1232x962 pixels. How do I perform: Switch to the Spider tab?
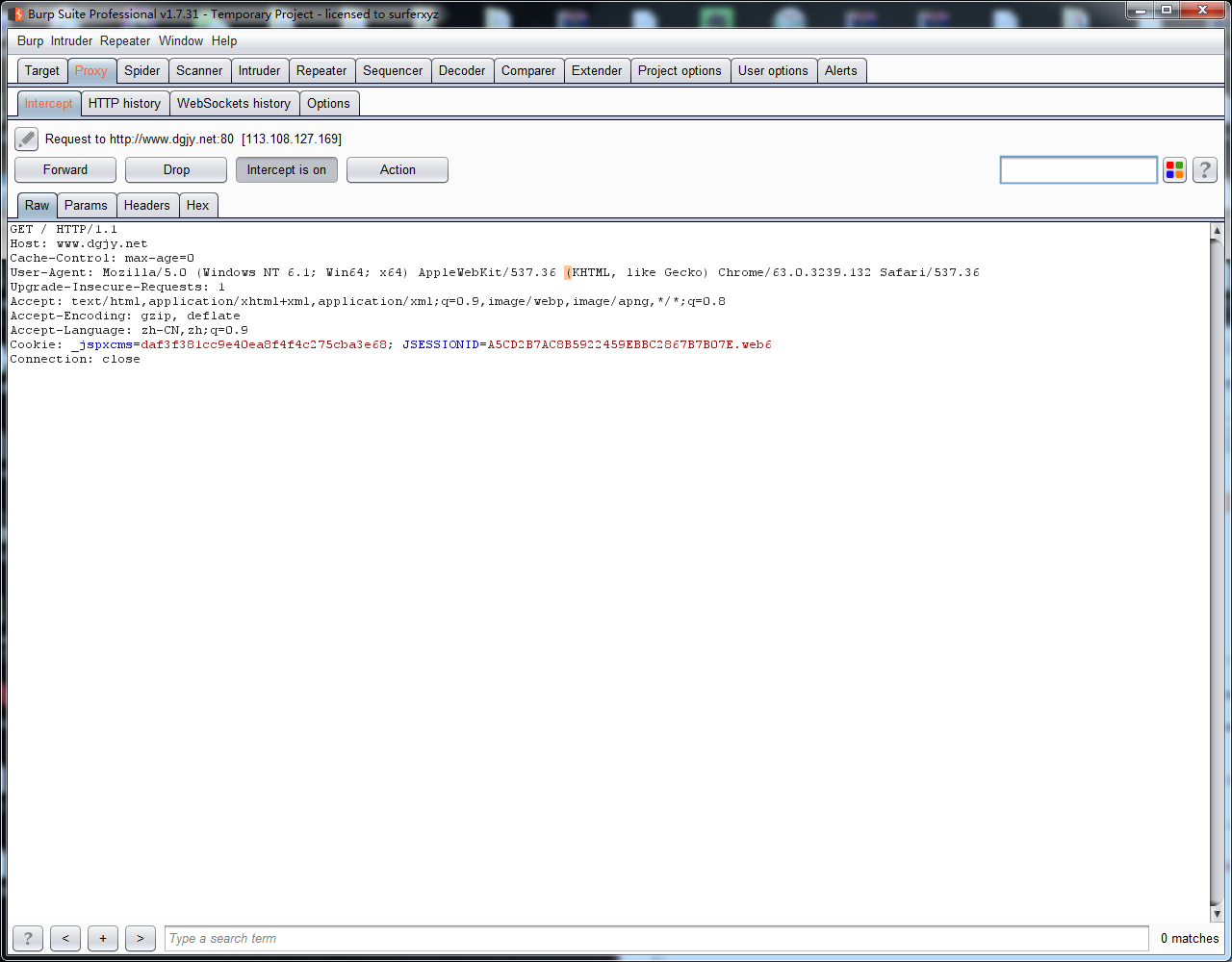(142, 71)
